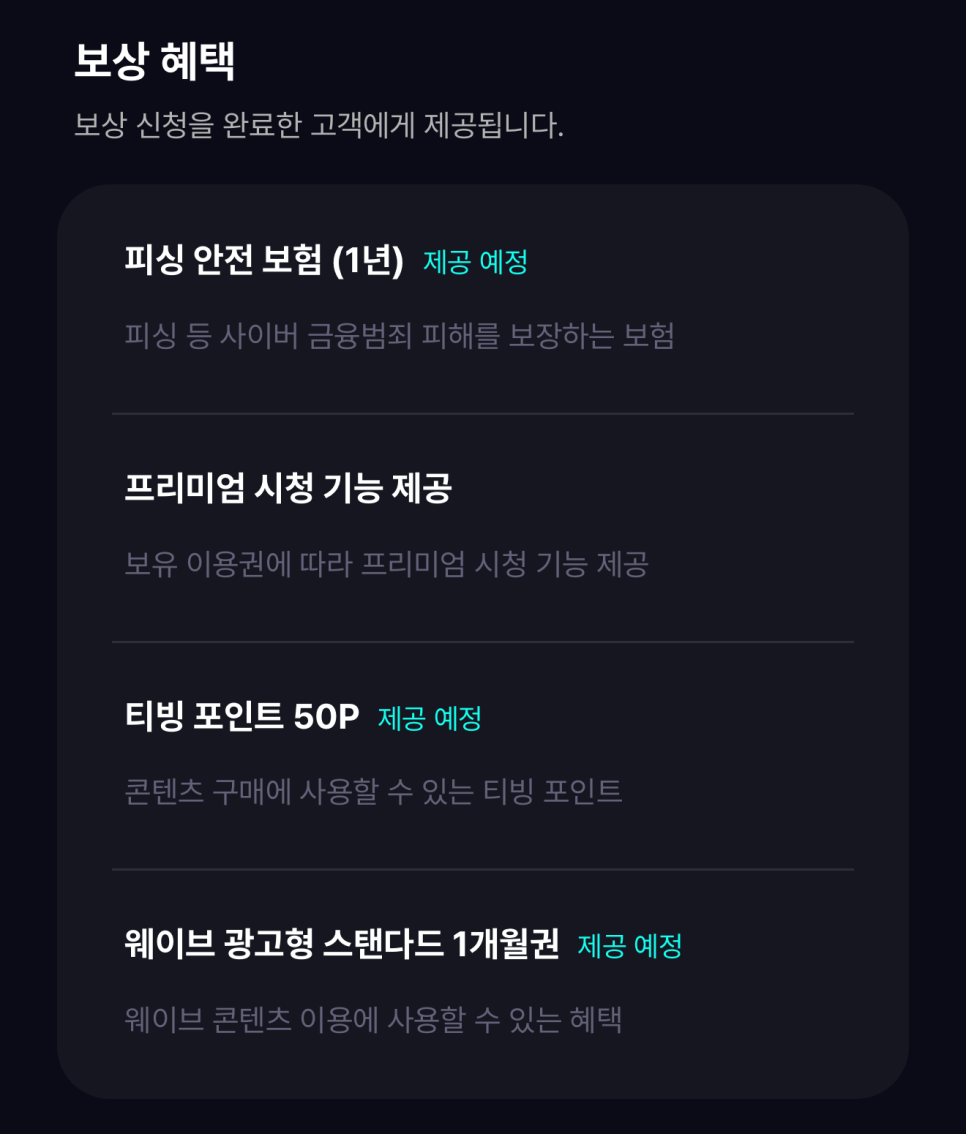Viewport: 966px width, 1134px height.
Task: Click 제공 예정 badge beside 피싱 안전 보험
Action: (x=475, y=262)
